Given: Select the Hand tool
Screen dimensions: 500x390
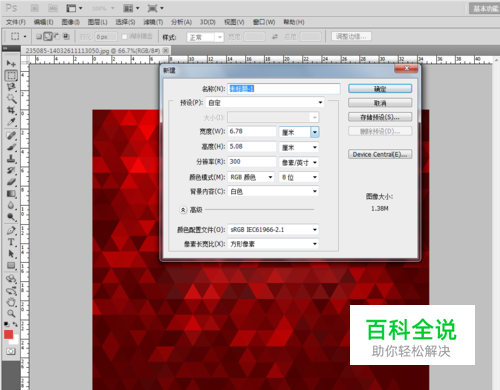Looking at the screenshot, I should click(x=11, y=302).
